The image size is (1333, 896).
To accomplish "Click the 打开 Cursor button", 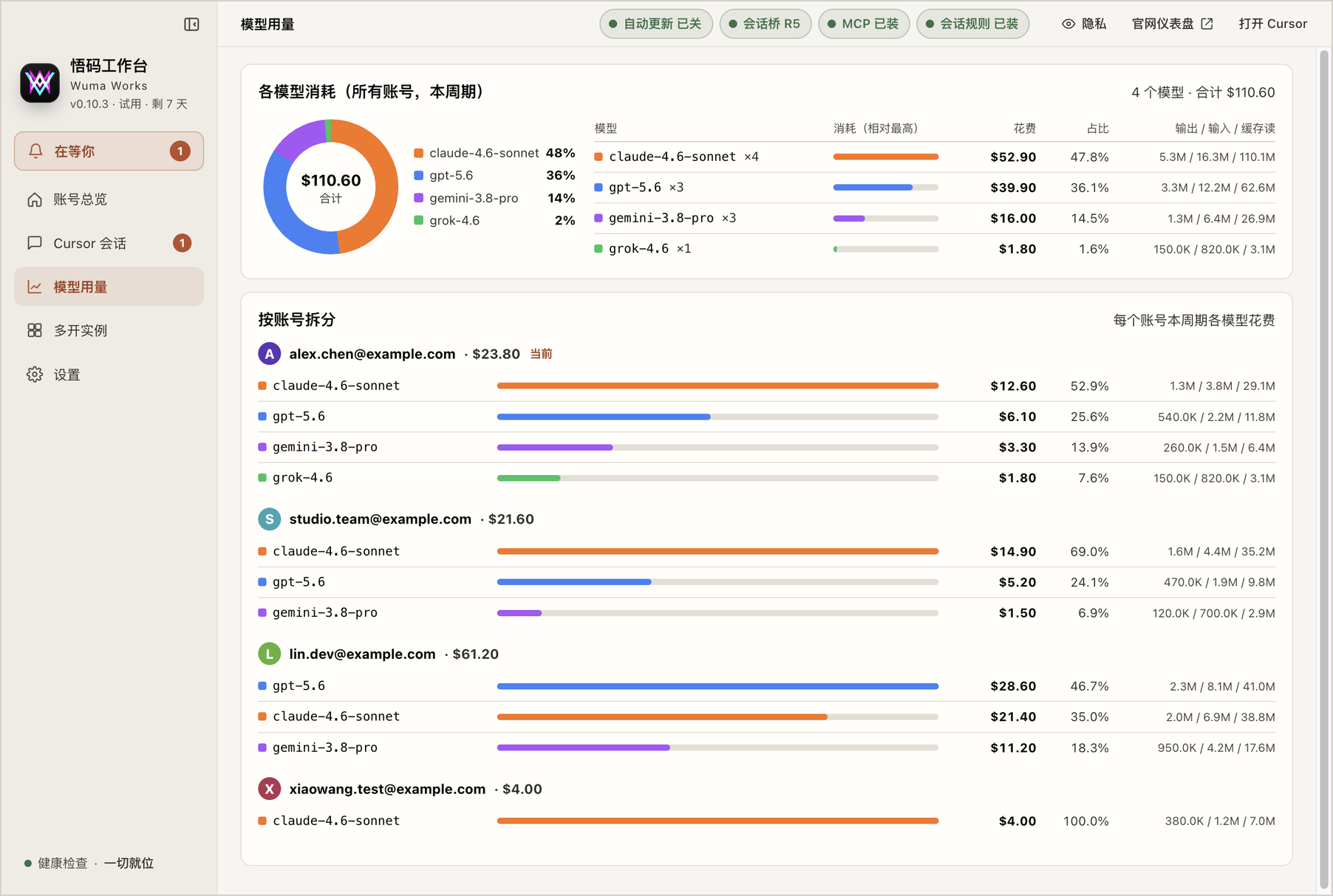I will point(1273,24).
